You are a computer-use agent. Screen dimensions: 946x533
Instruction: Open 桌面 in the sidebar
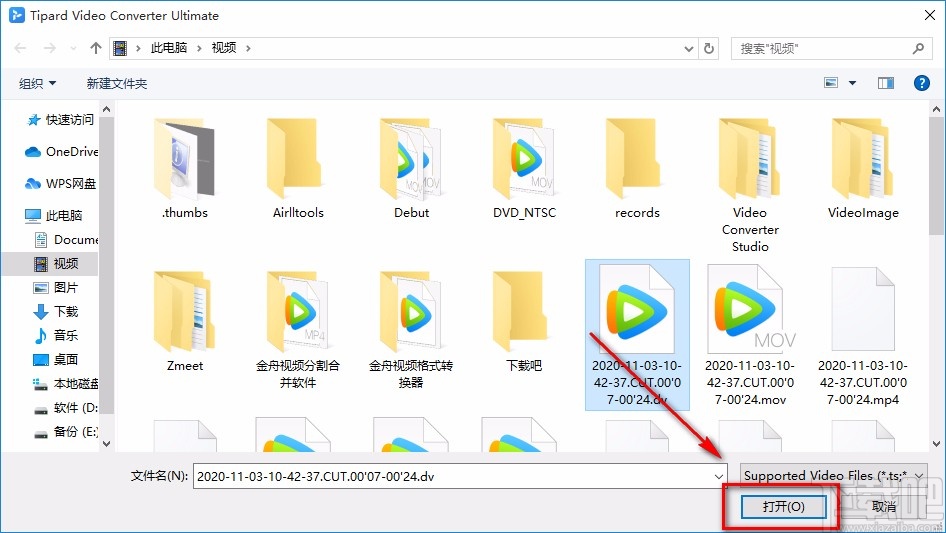(56, 359)
